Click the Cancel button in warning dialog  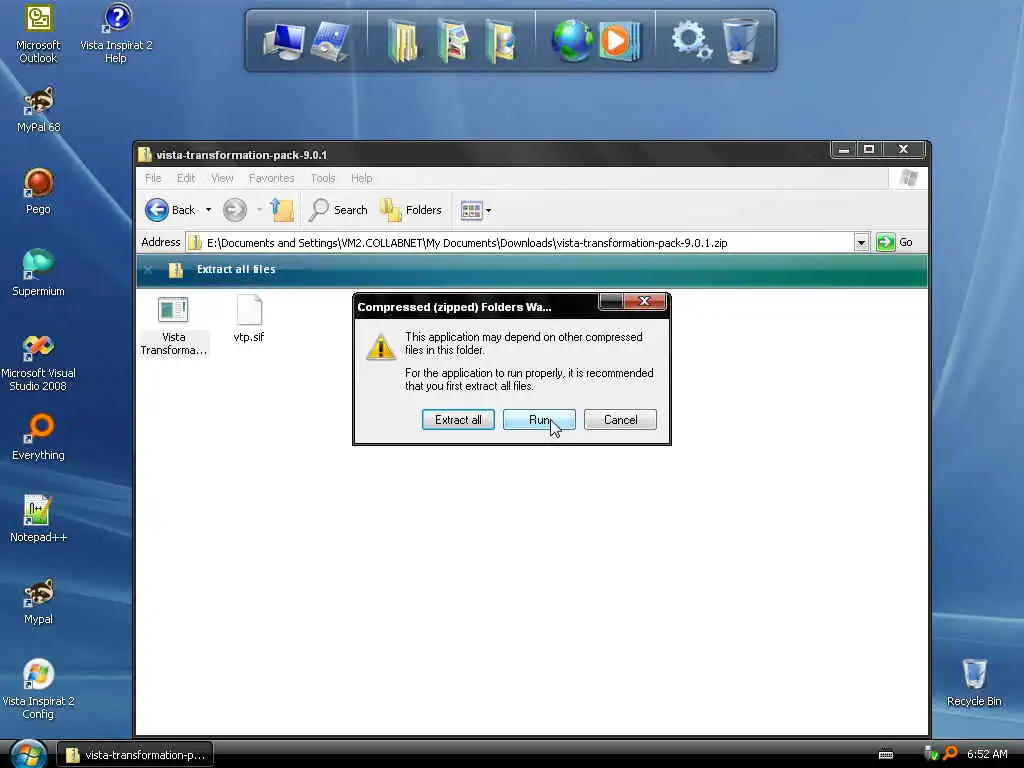tap(620, 419)
